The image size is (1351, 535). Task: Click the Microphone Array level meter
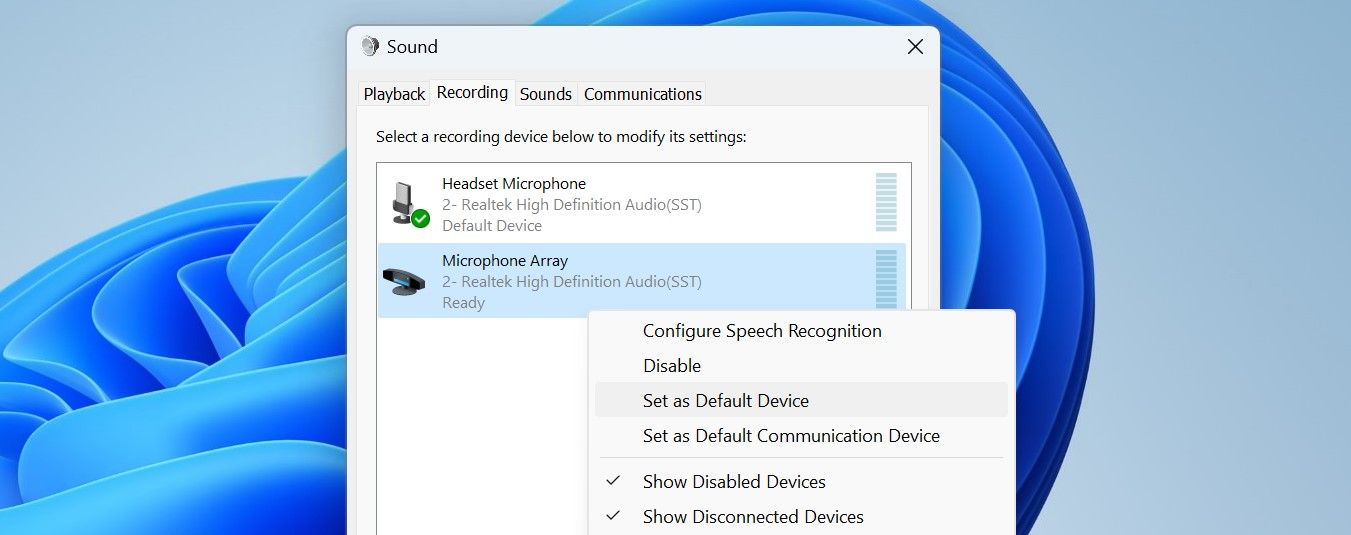click(886, 278)
